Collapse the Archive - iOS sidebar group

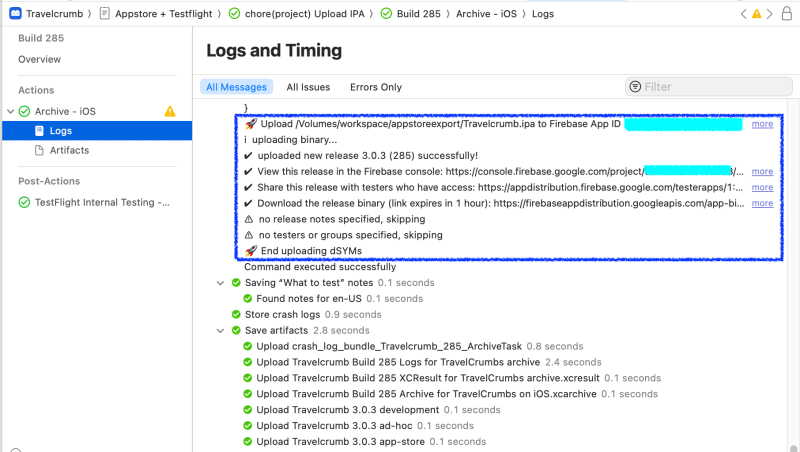click(11, 111)
